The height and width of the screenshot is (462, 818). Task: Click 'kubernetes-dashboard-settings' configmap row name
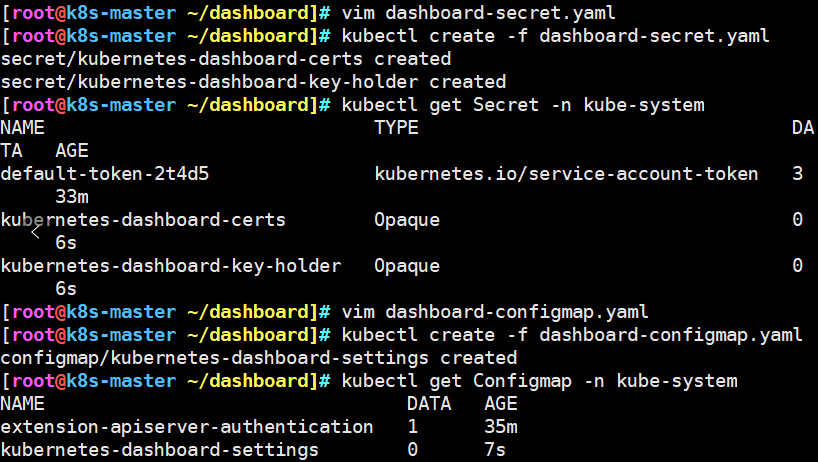pyautogui.click(x=159, y=449)
